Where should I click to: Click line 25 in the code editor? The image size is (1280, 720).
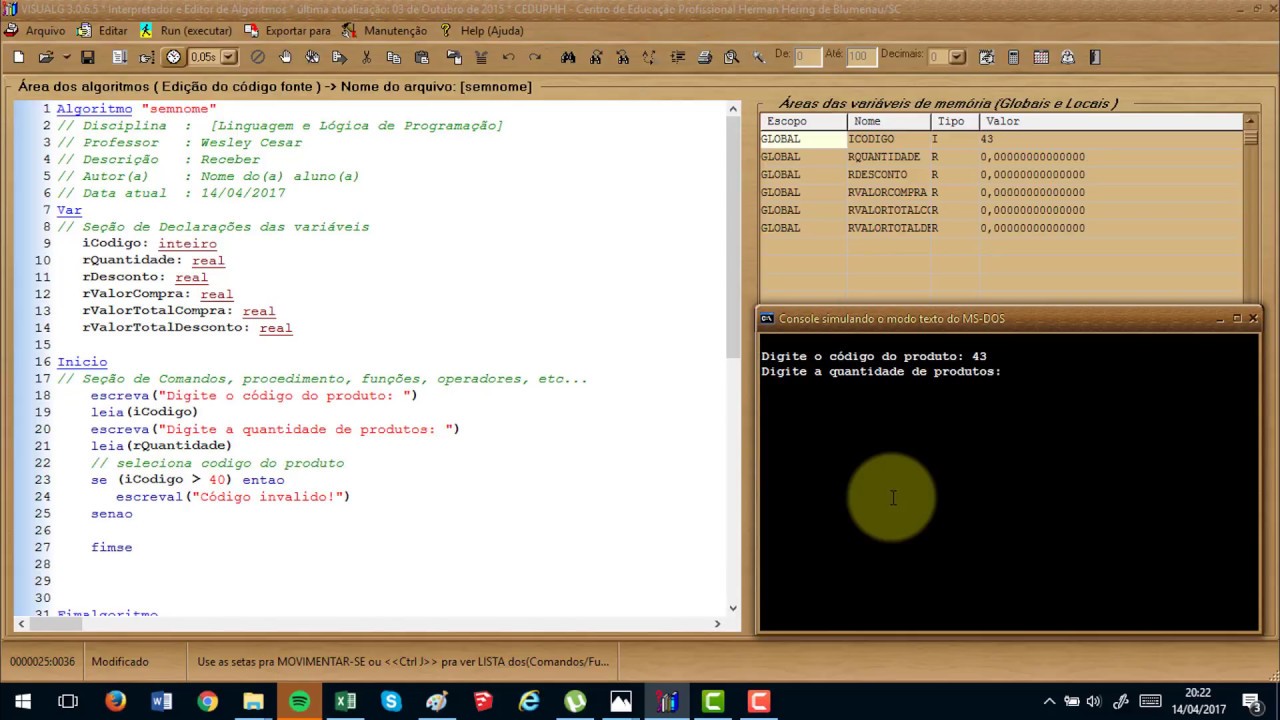coord(390,514)
